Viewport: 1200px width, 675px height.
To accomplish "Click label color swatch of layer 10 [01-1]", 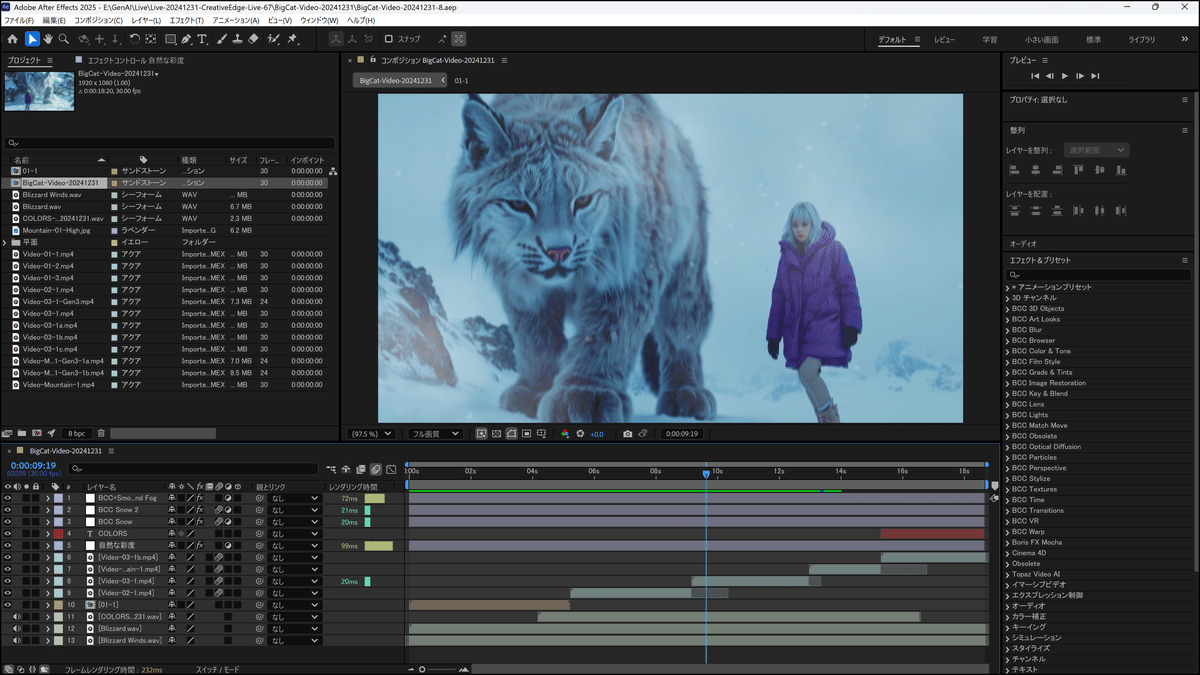I will 58,605.
